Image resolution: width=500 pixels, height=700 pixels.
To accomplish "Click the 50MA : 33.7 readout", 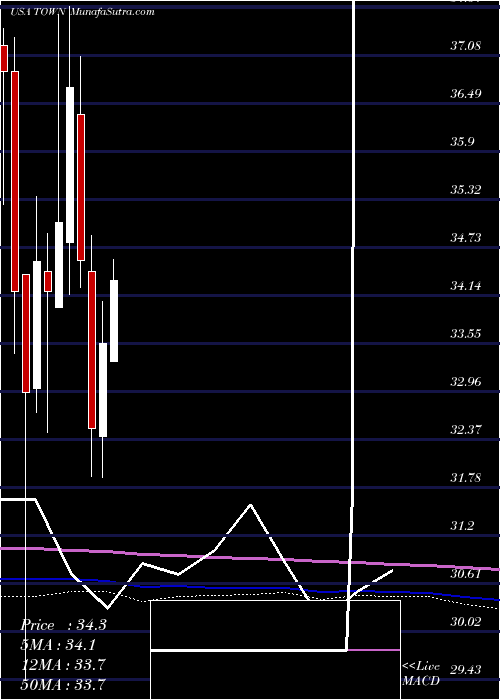I will (x=63, y=684).
